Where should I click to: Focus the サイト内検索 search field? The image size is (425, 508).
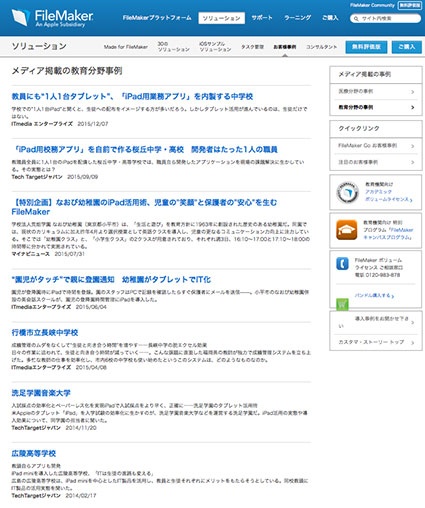point(385,18)
